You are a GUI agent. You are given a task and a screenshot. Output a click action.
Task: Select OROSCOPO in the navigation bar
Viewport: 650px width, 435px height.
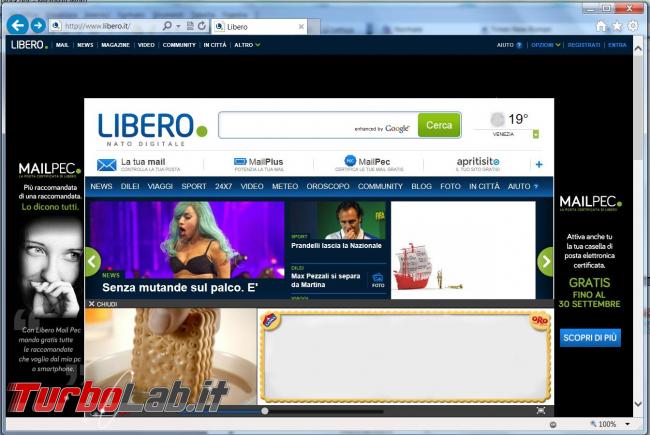[328, 186]
